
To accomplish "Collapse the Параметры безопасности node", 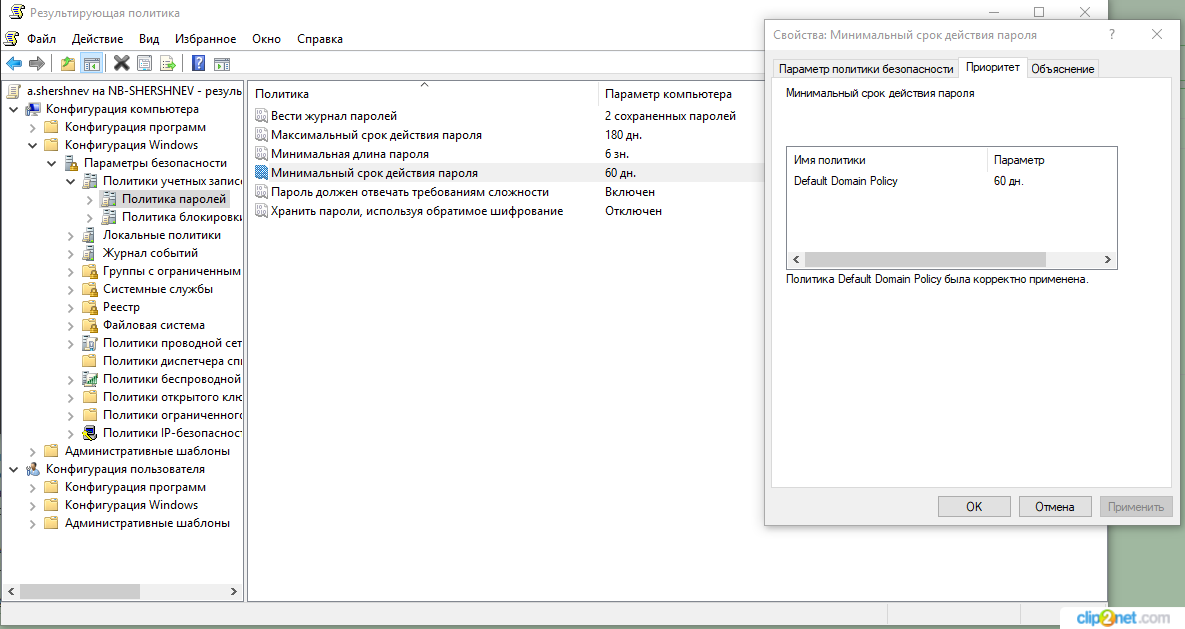I will 51,163.
